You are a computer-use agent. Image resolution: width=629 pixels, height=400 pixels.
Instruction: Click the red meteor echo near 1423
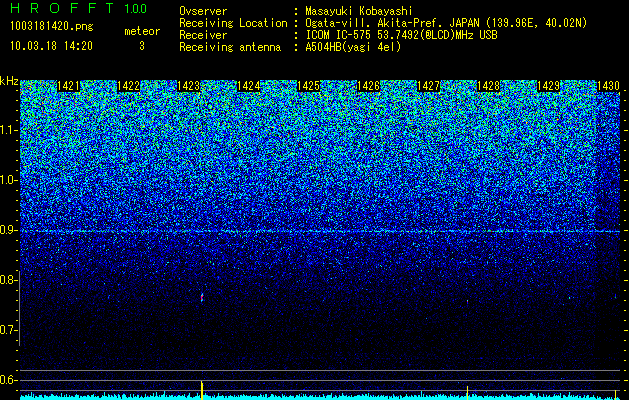(202, 297)
